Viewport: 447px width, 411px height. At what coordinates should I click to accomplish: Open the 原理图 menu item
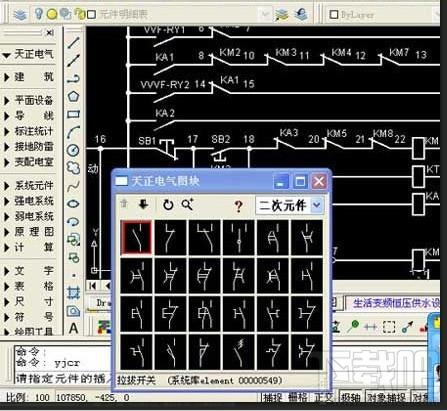click(29, 232)
